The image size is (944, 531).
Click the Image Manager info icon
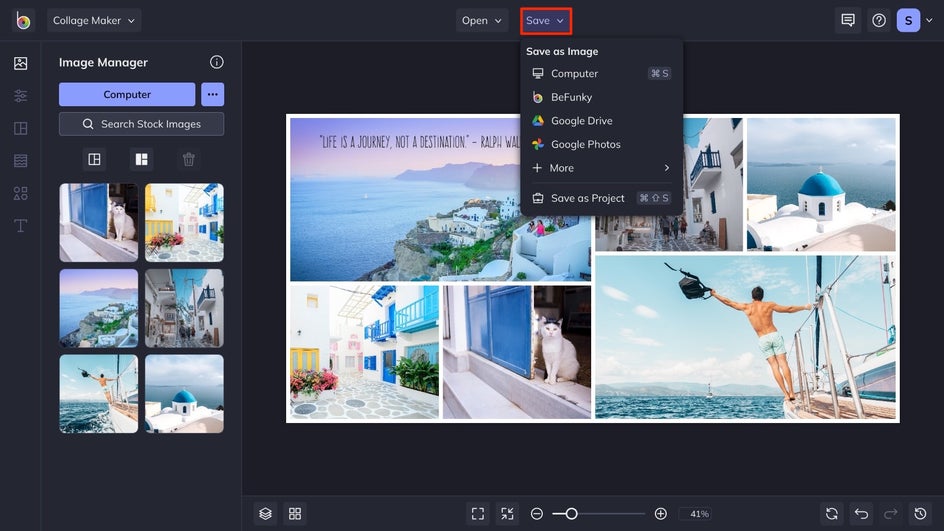pyautogui.click(x=217, y=62)
